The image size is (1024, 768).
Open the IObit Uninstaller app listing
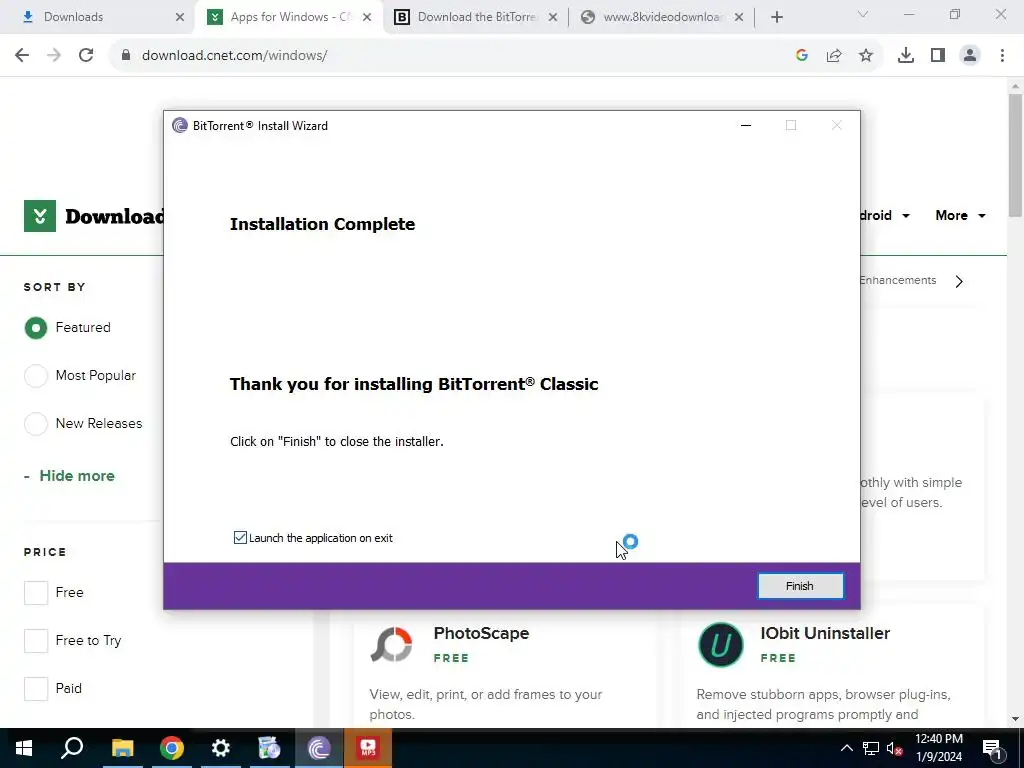pos(825,633)
